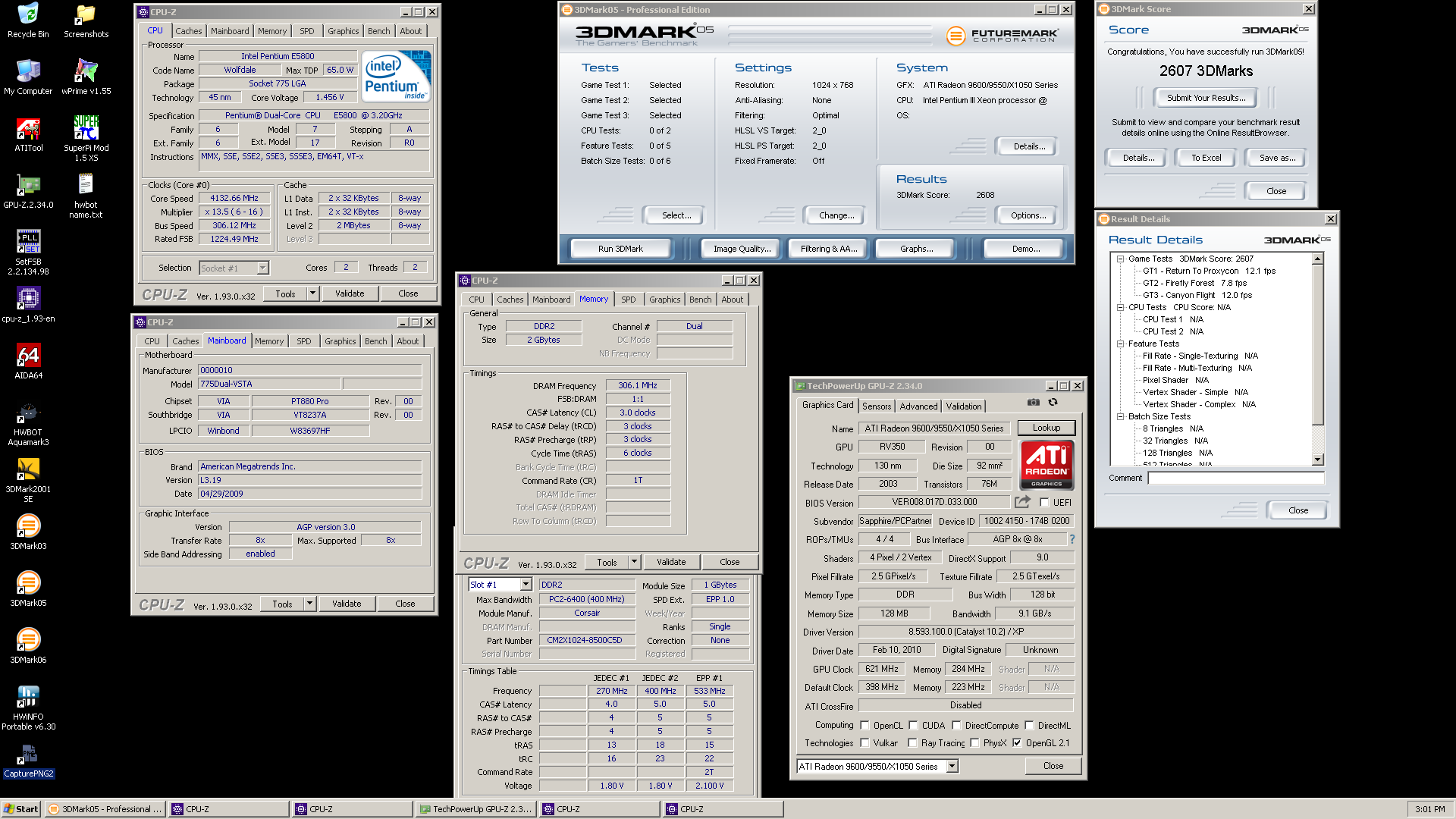Switch to Caches tab in top CPU-Z
This screenshot has width=1456, height=819.
(189, 31)
